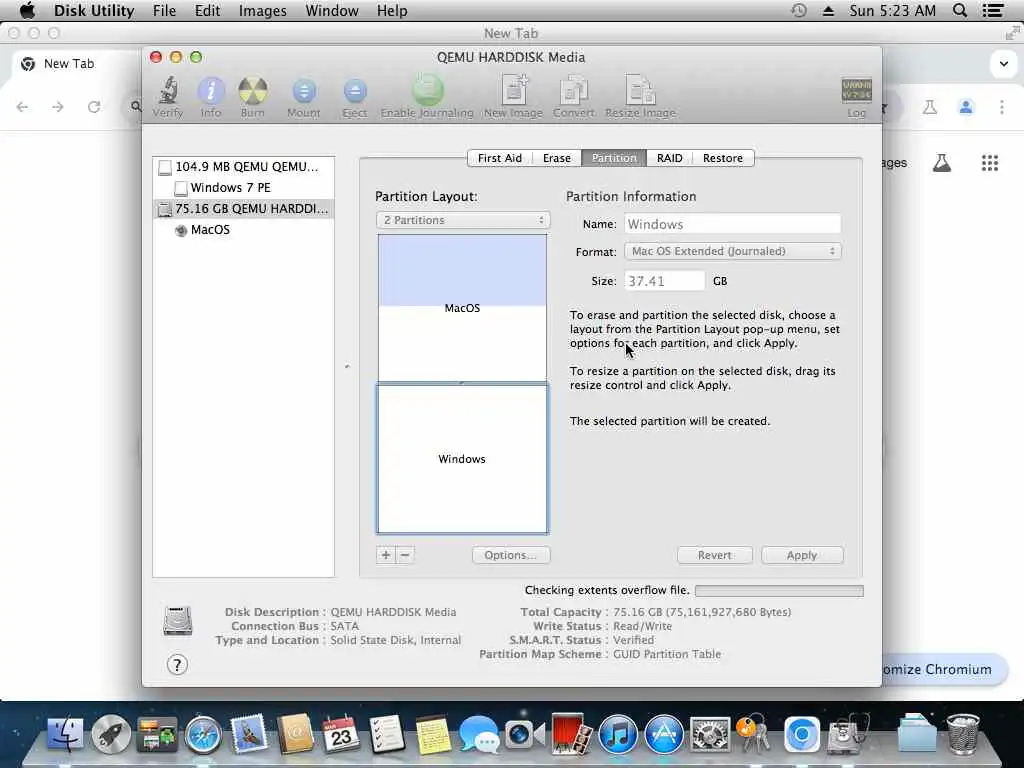The height and width of the screenshot is (768, 1024).
Task: Select the Partition tab
Action: coord(614,158)
